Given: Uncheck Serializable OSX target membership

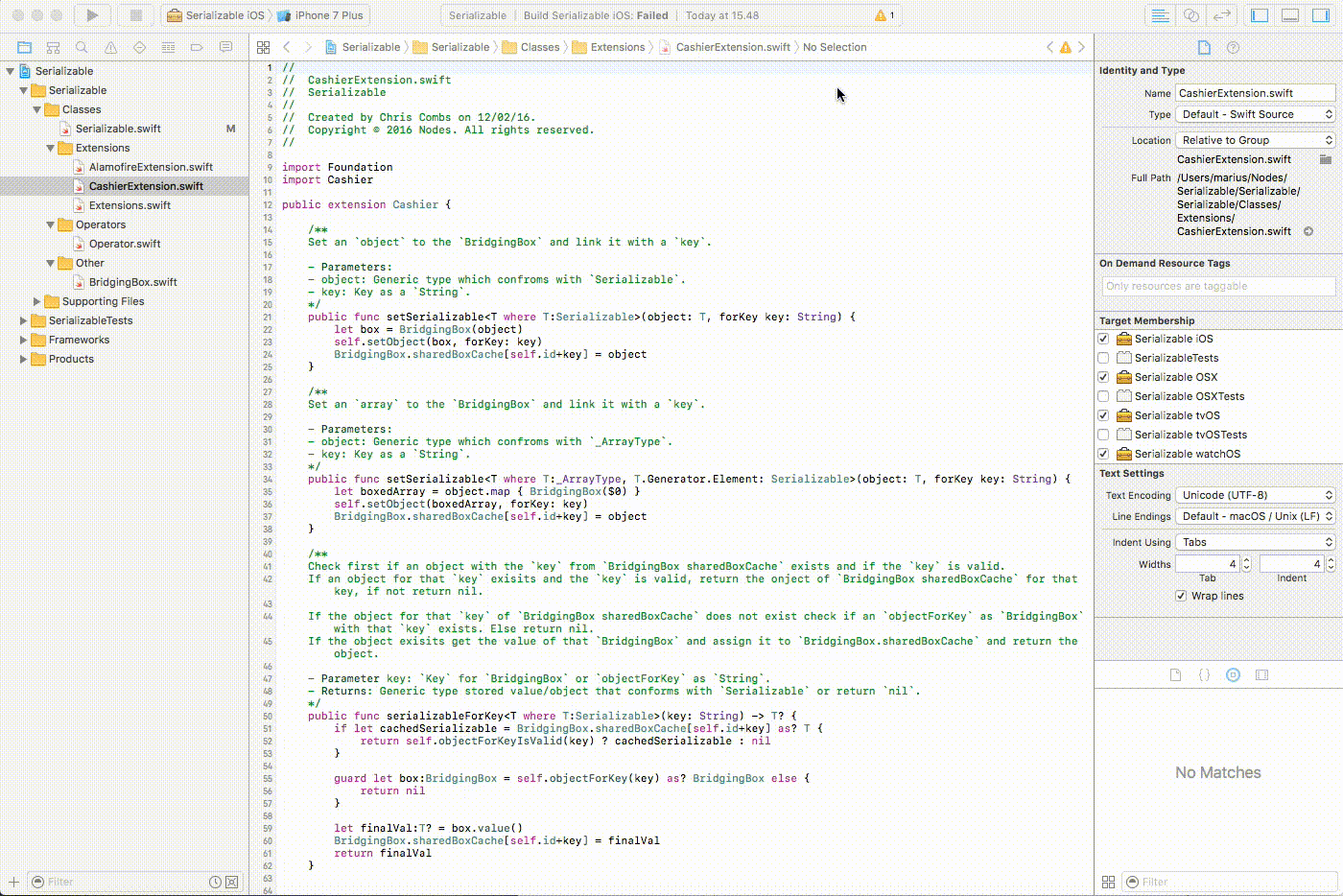Looking at the screenshot, I should tap(1103, 377).
